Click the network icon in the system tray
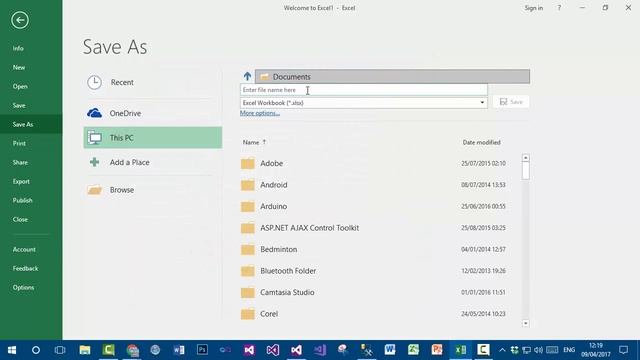The image size is (640, 360). pos(527,350)
